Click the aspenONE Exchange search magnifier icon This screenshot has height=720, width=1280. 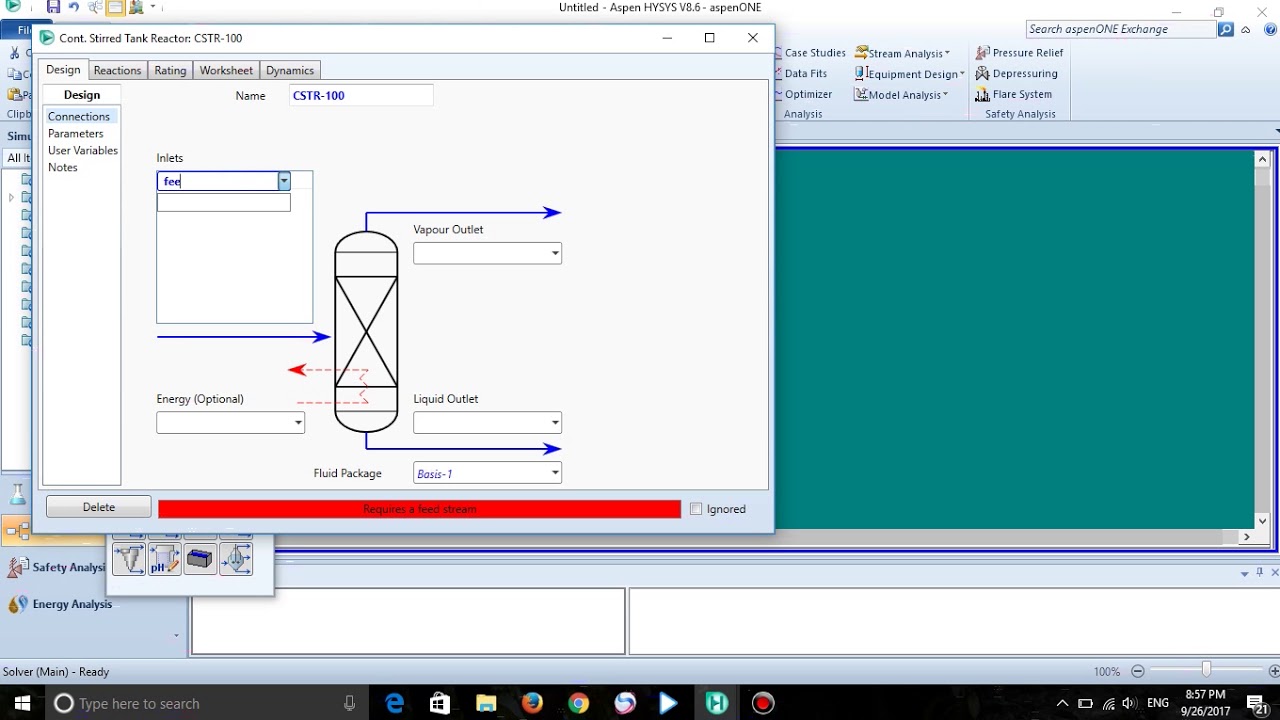click(x=1226, y=29)
